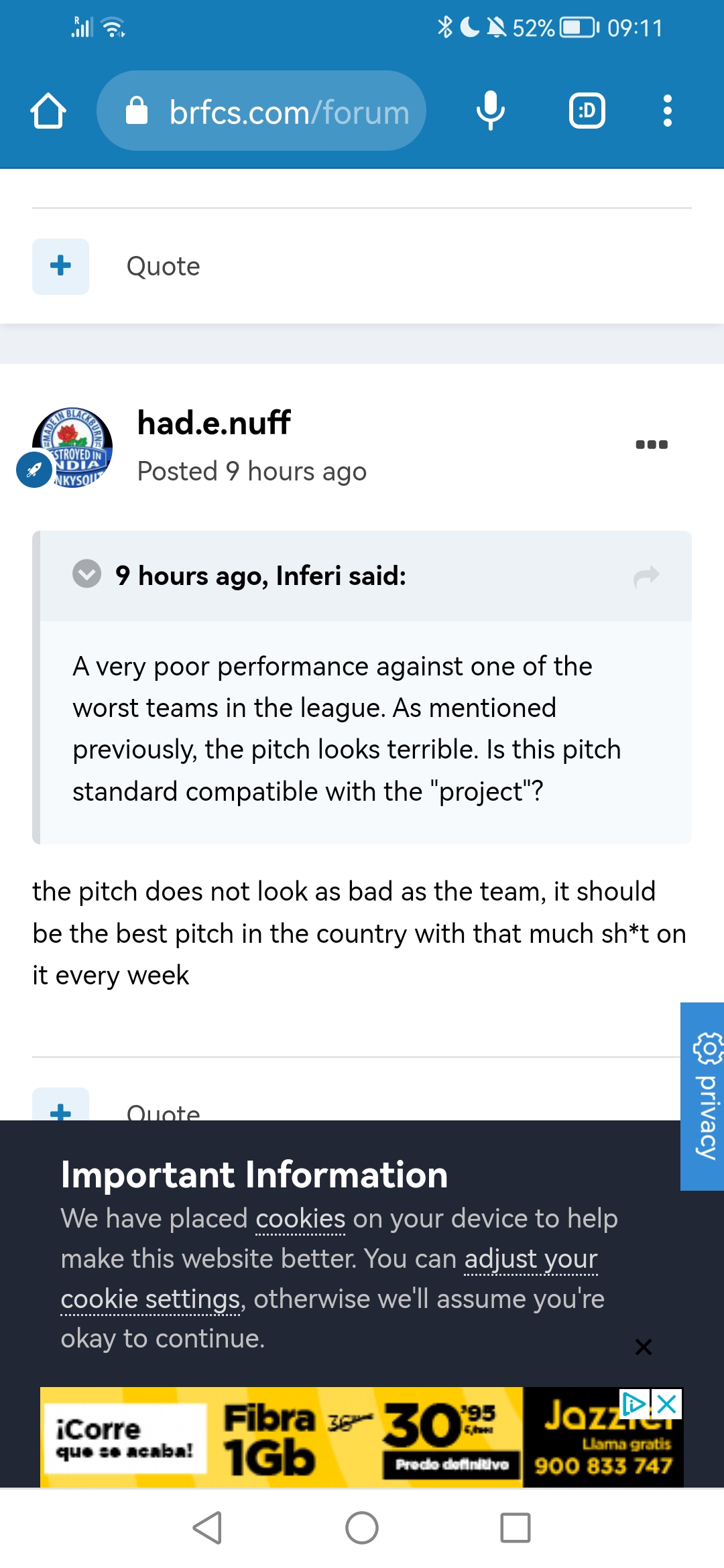The width and height of the screenshot is (724, 1568).
Task: Click the cookies link in notice
Action: point(300,1219)
